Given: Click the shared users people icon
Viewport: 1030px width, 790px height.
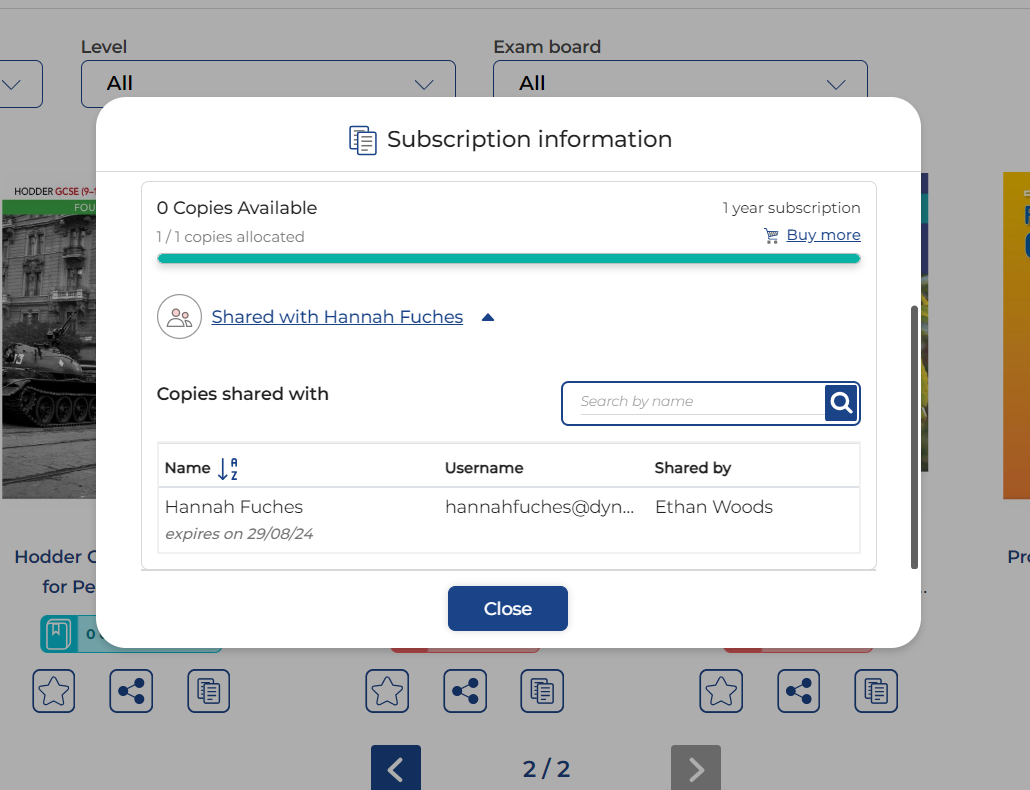Looking at the screenshot, I should coord(180,318).
